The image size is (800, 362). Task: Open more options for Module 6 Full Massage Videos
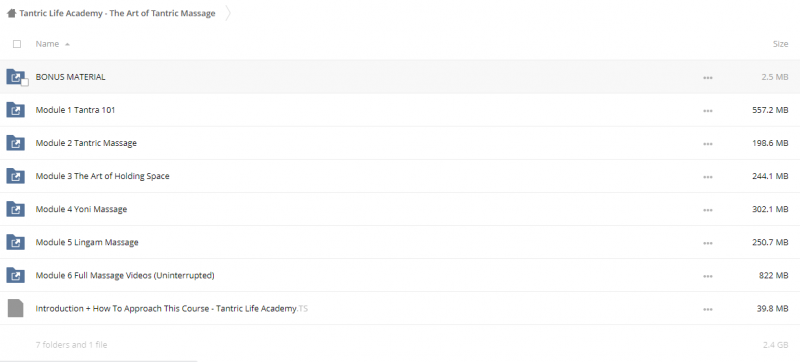point(707,276)
